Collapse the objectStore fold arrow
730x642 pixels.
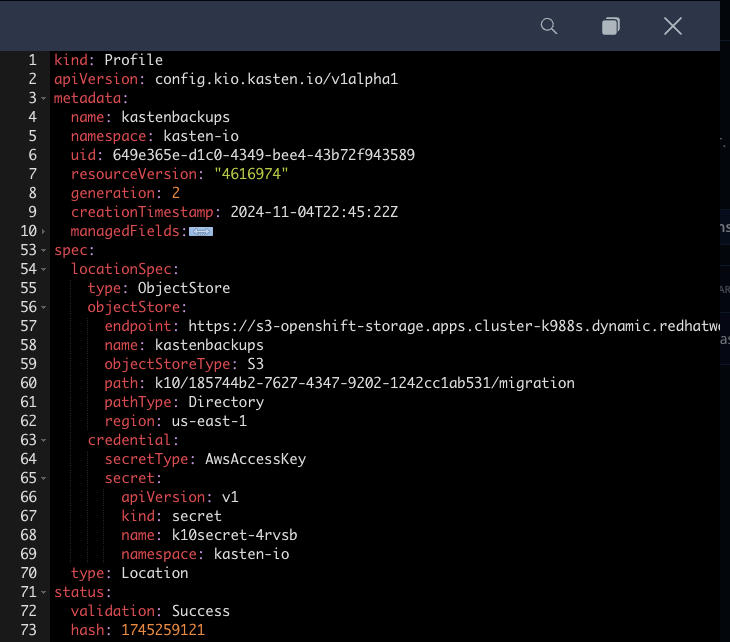coord(43,307)
